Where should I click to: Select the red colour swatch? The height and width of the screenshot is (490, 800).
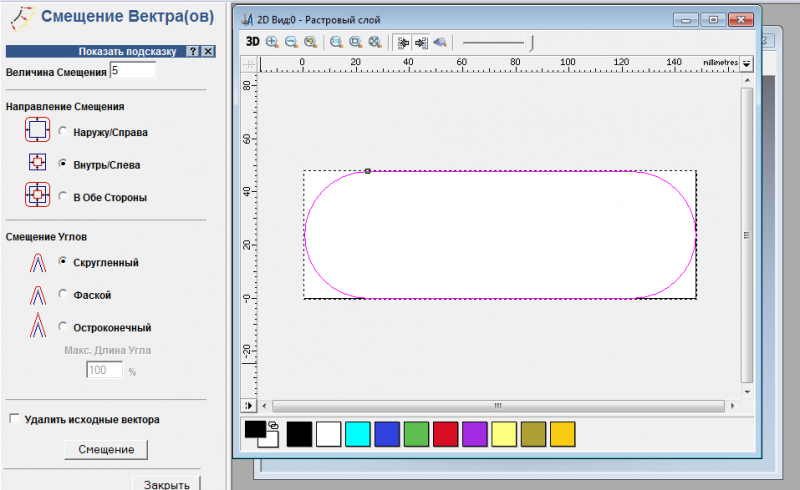point(445,434)
